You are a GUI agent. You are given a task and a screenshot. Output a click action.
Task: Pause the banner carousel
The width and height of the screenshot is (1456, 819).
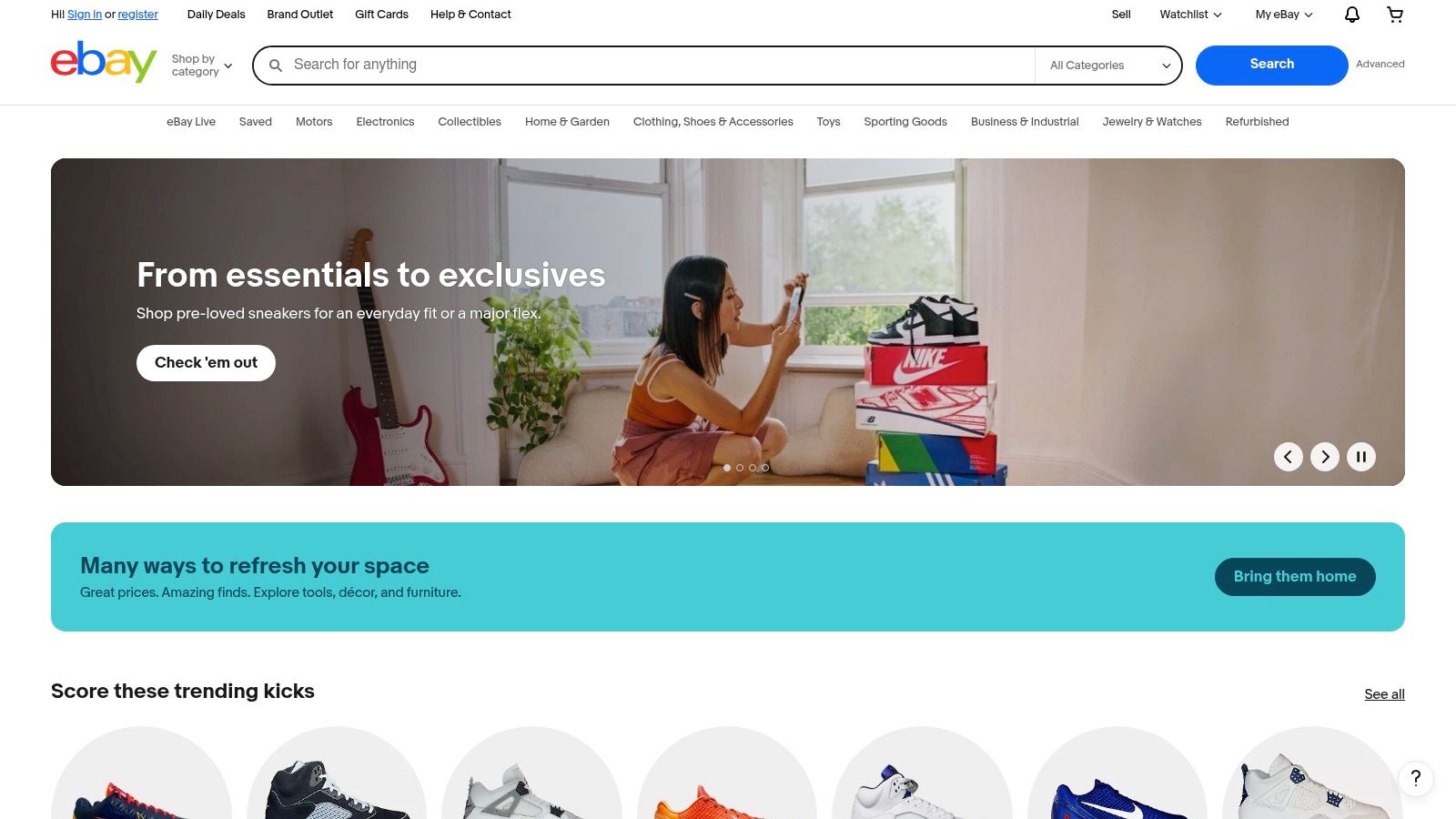pos(1361,457)
